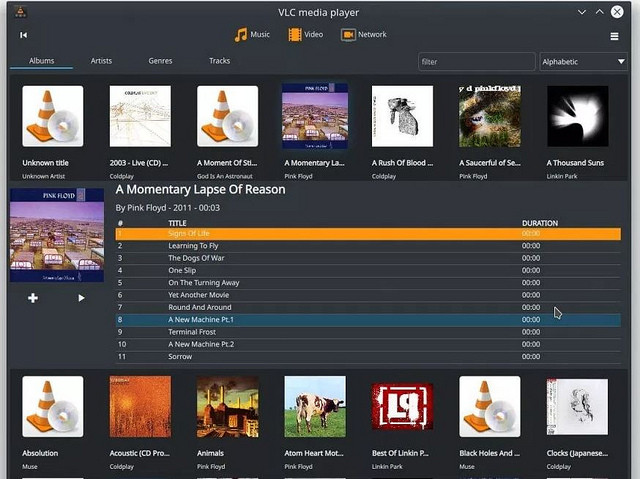Select the Animals album cover
Screen dimensions: 640x479
pos(227,406)
